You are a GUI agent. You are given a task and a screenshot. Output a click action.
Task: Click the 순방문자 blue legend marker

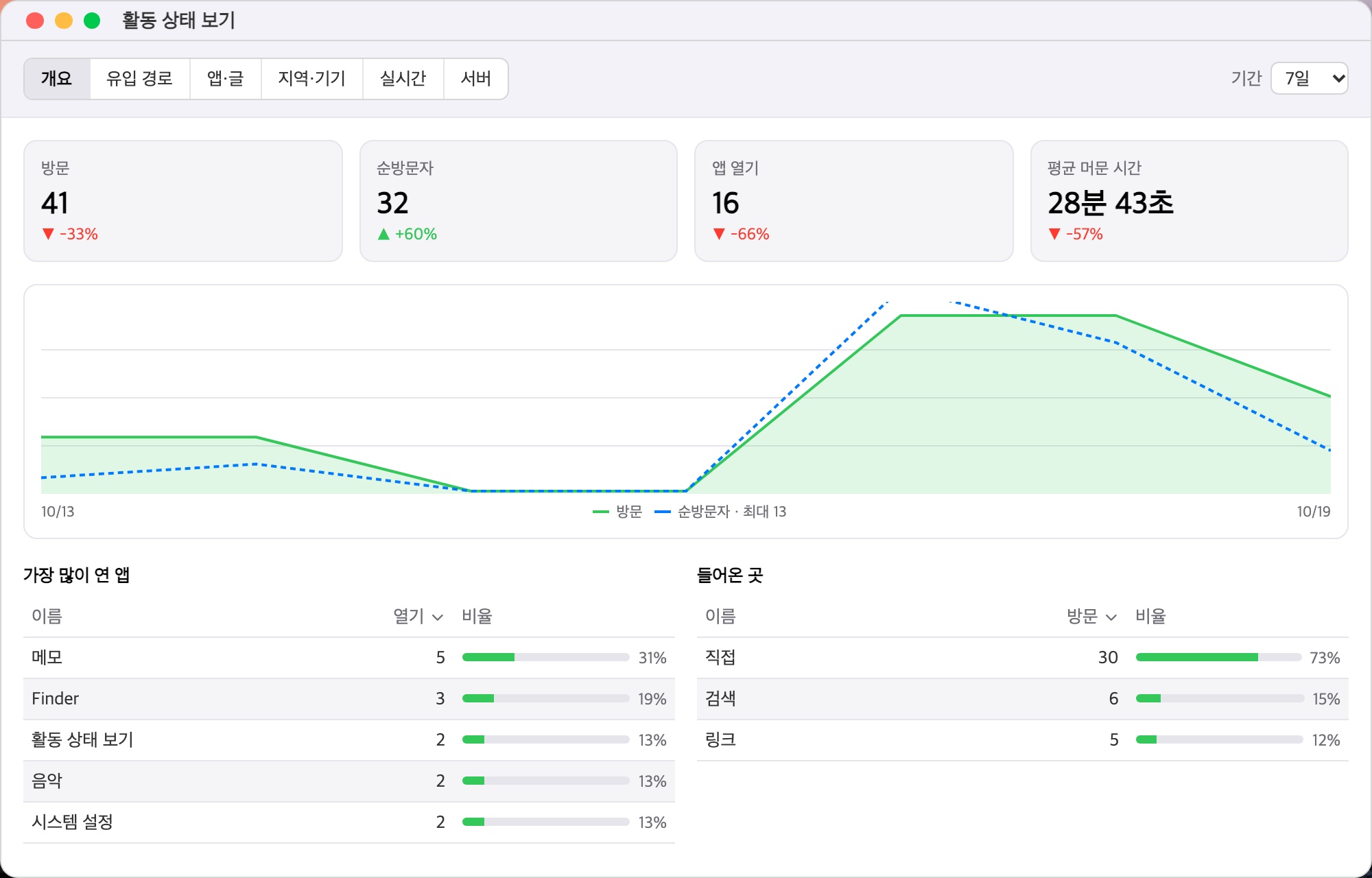tap(663, 512)
